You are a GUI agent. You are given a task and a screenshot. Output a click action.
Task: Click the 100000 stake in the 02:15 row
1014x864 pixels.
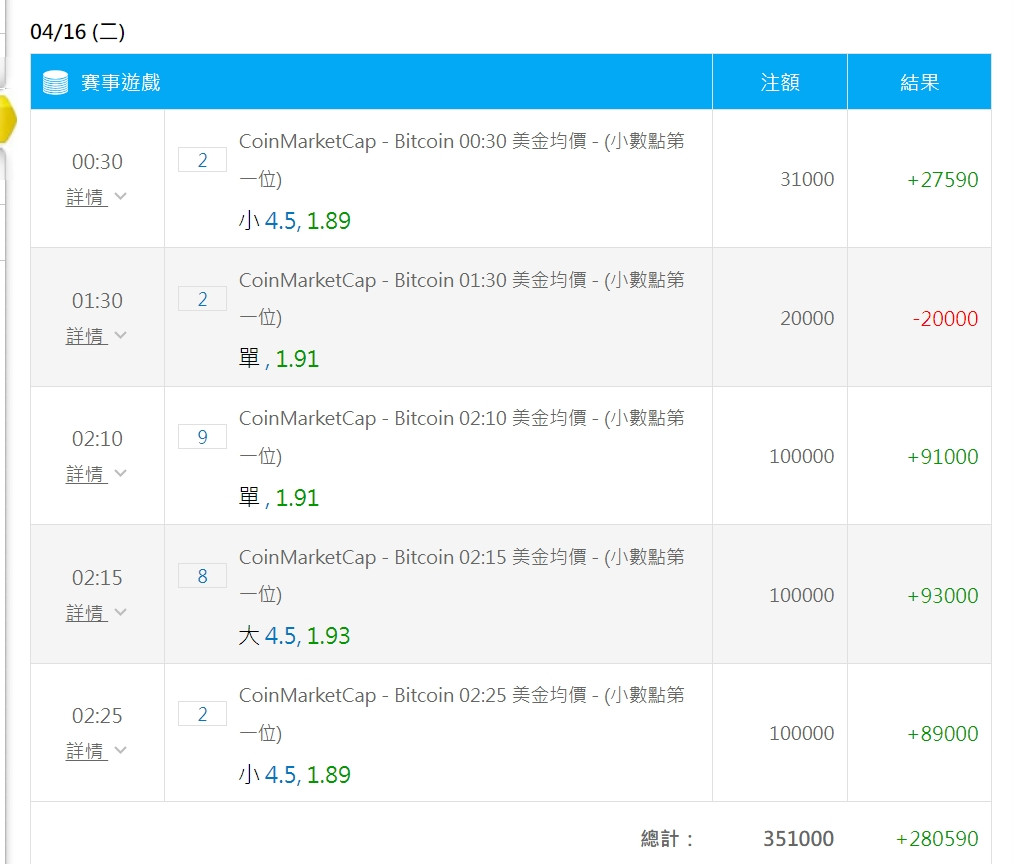tap(801, 596)
